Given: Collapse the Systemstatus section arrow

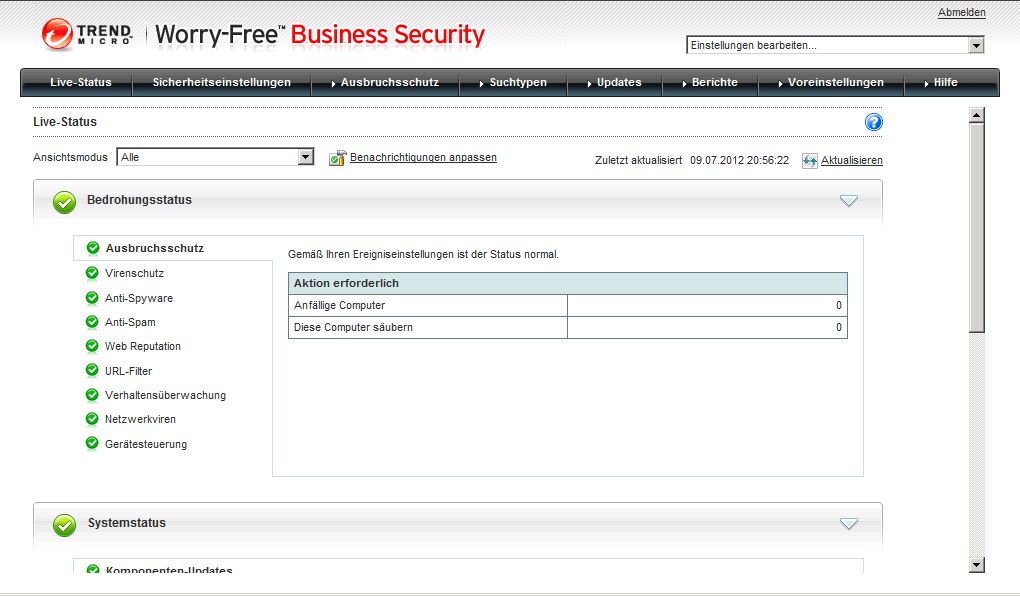Looking at the screenshot, I should pyautogui.click(x=849, y=523).
